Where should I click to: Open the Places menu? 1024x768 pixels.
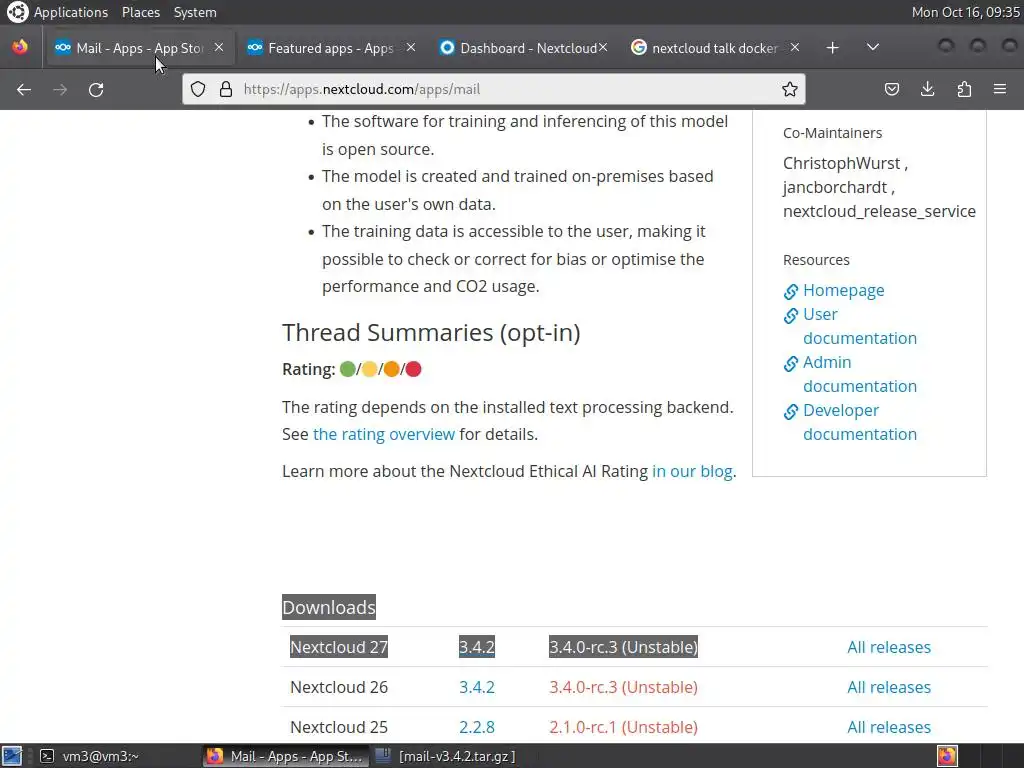(140, 12)
